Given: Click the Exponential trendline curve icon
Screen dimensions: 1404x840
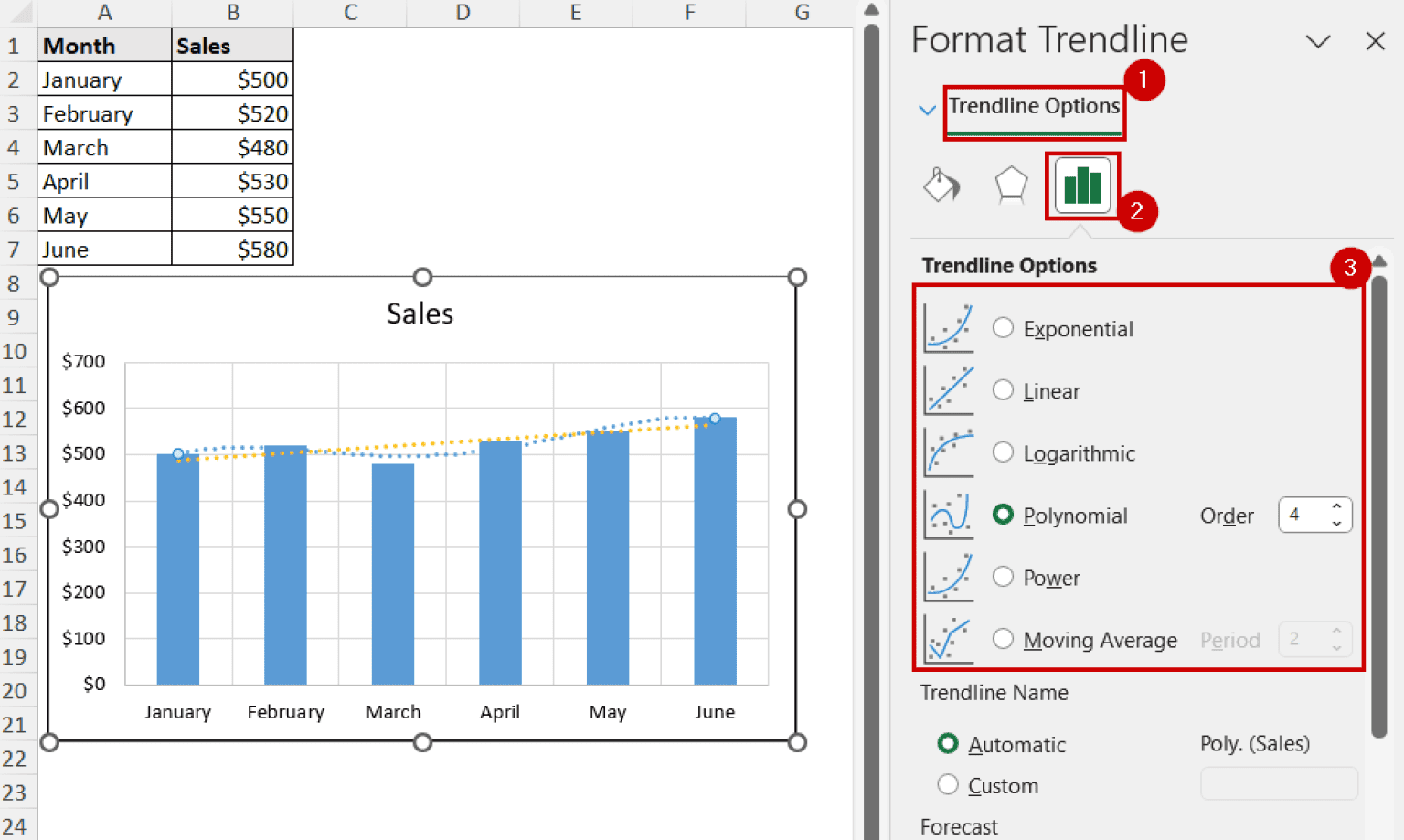Looking at the screenshot, I should tap(948, 328).
